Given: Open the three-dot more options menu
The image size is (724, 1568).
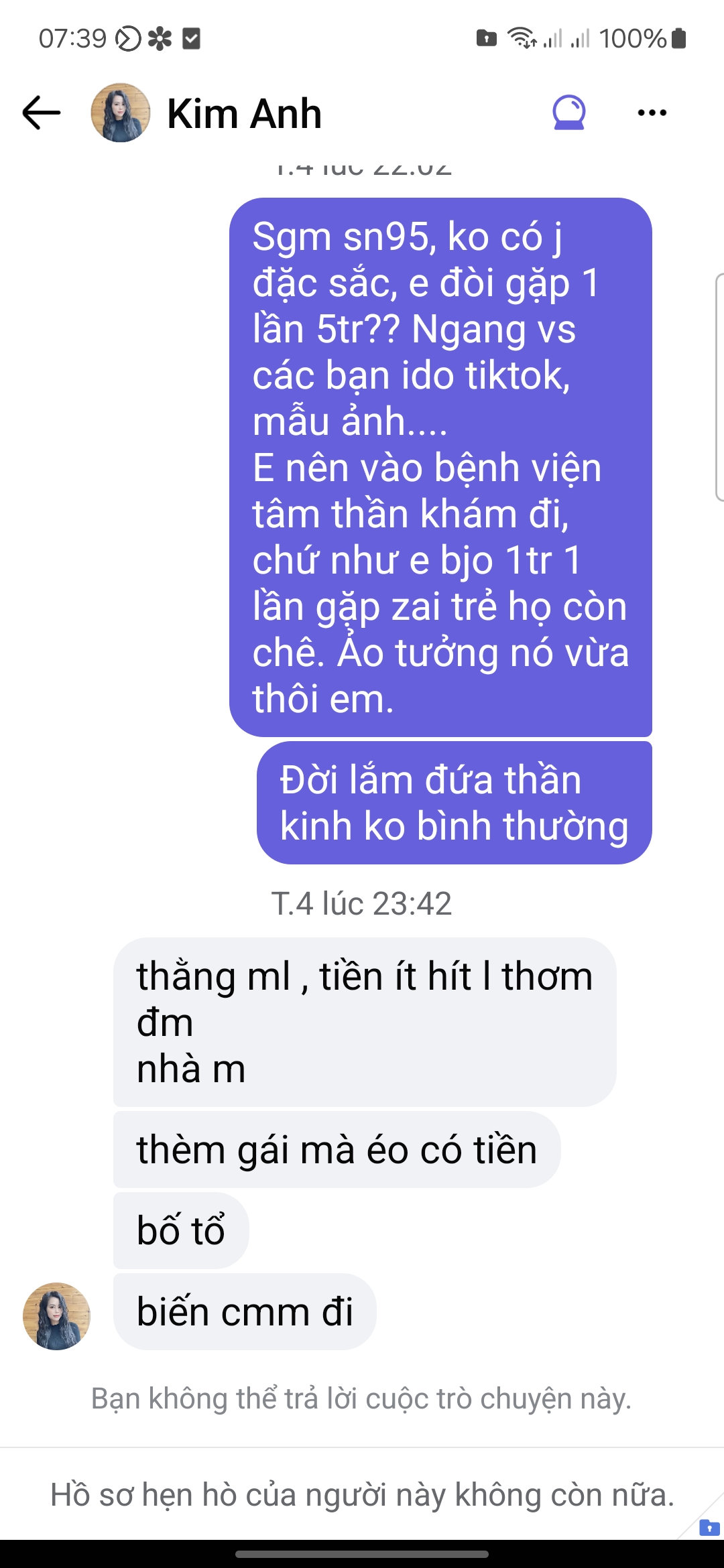Looking at the screenshot, I should click(x=652, y=113).
